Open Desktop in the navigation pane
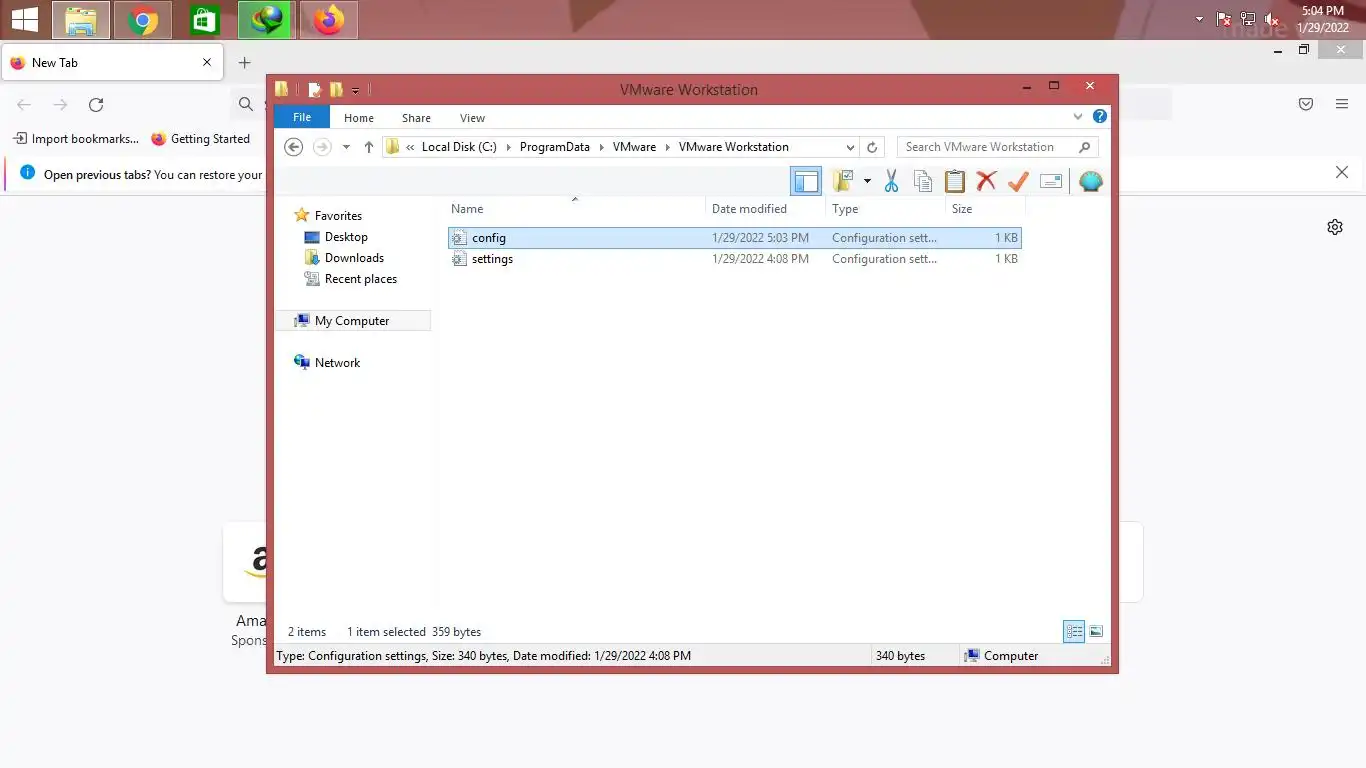Screen dimensions: 1366x768 point(346,237)
